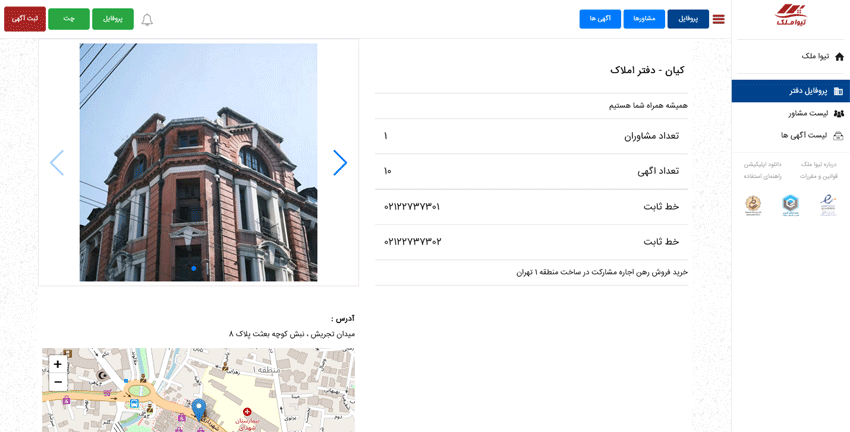Open چت from the green button
850x432 pixels.
(x=69, y=18)
